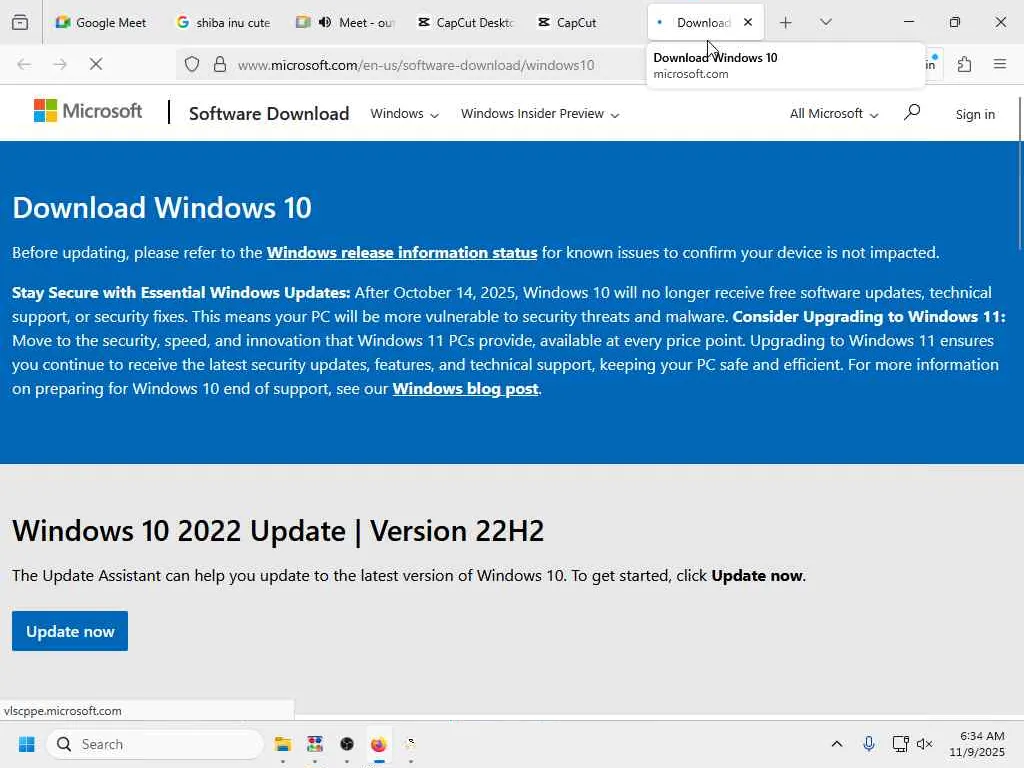The width and height of the screenshot is (1024, 768).
Task: Open the Windows blog post link
Action: 466,389
